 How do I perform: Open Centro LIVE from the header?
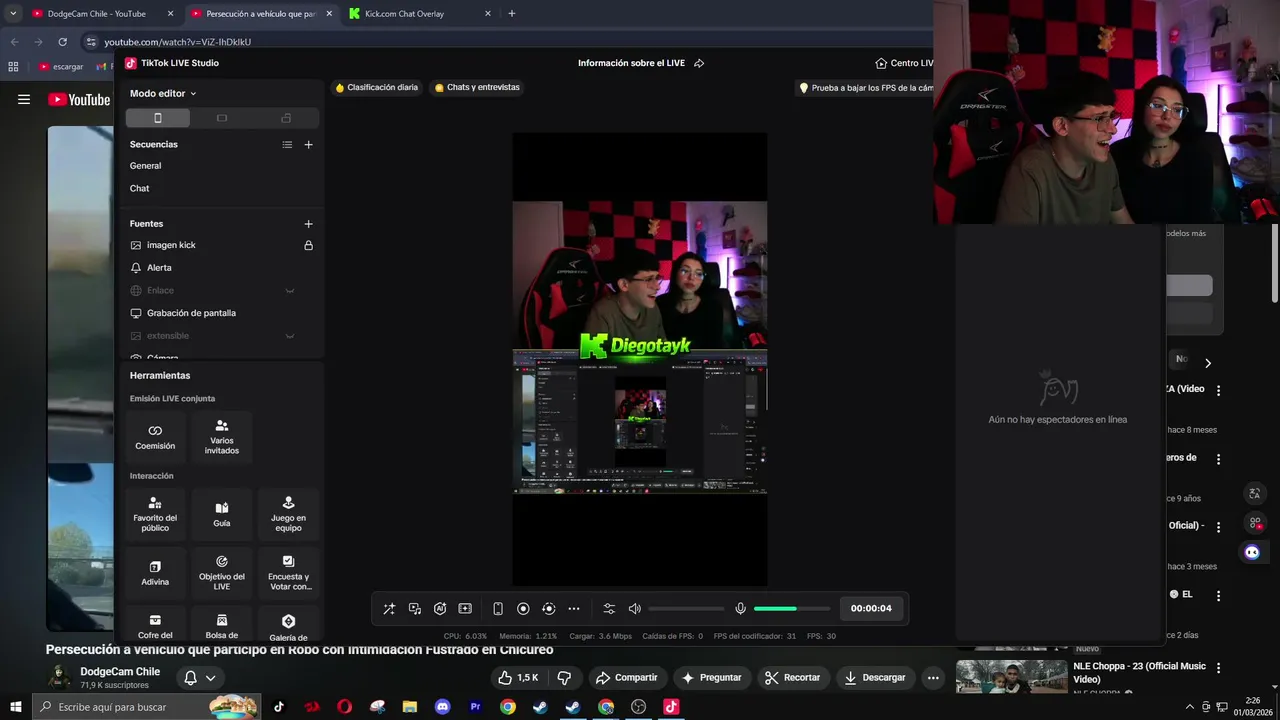(904, 63)
